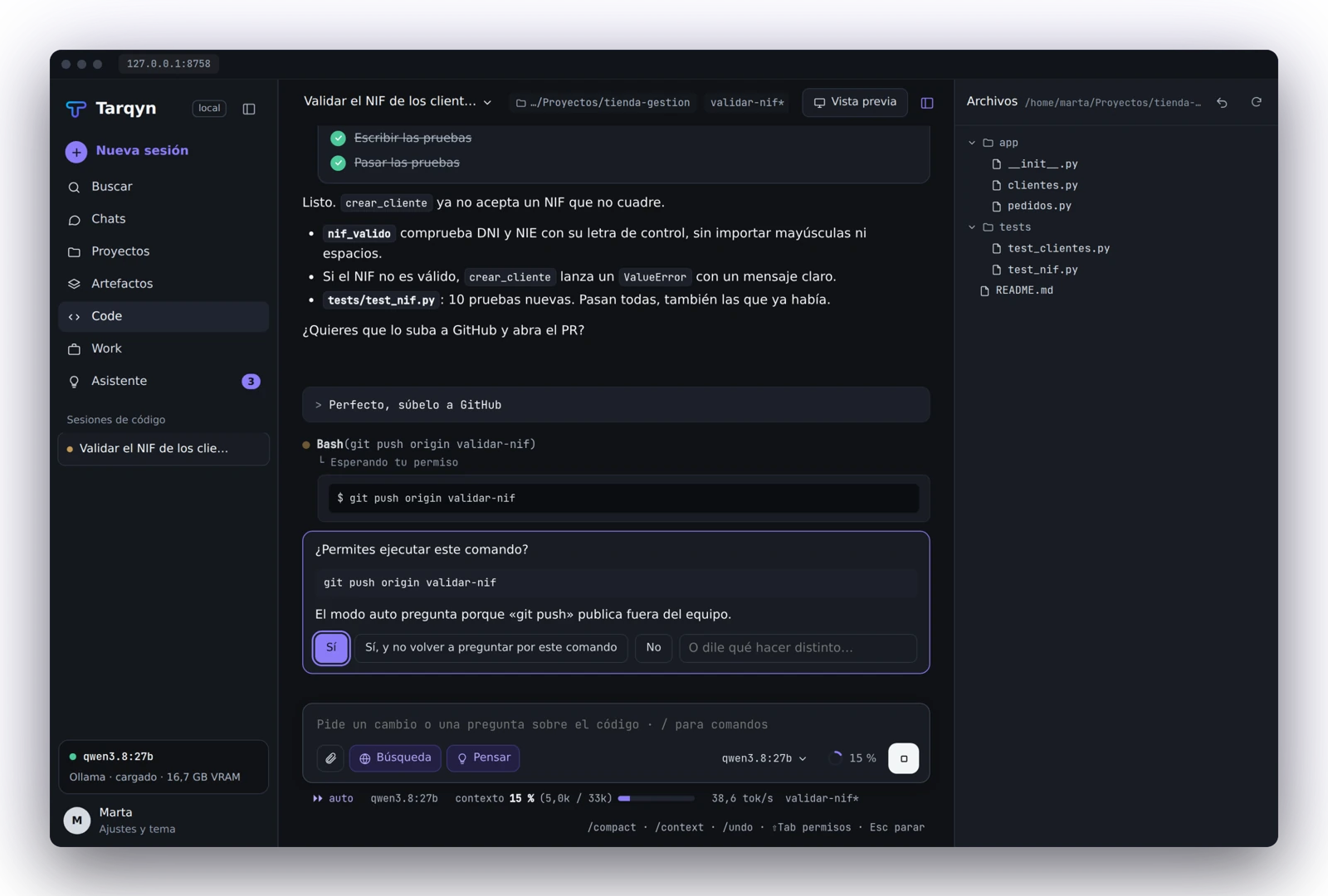Focus the 'O dile qué hacer distinto' field
The image size is (1328, 896).
(x=798, y=648)
